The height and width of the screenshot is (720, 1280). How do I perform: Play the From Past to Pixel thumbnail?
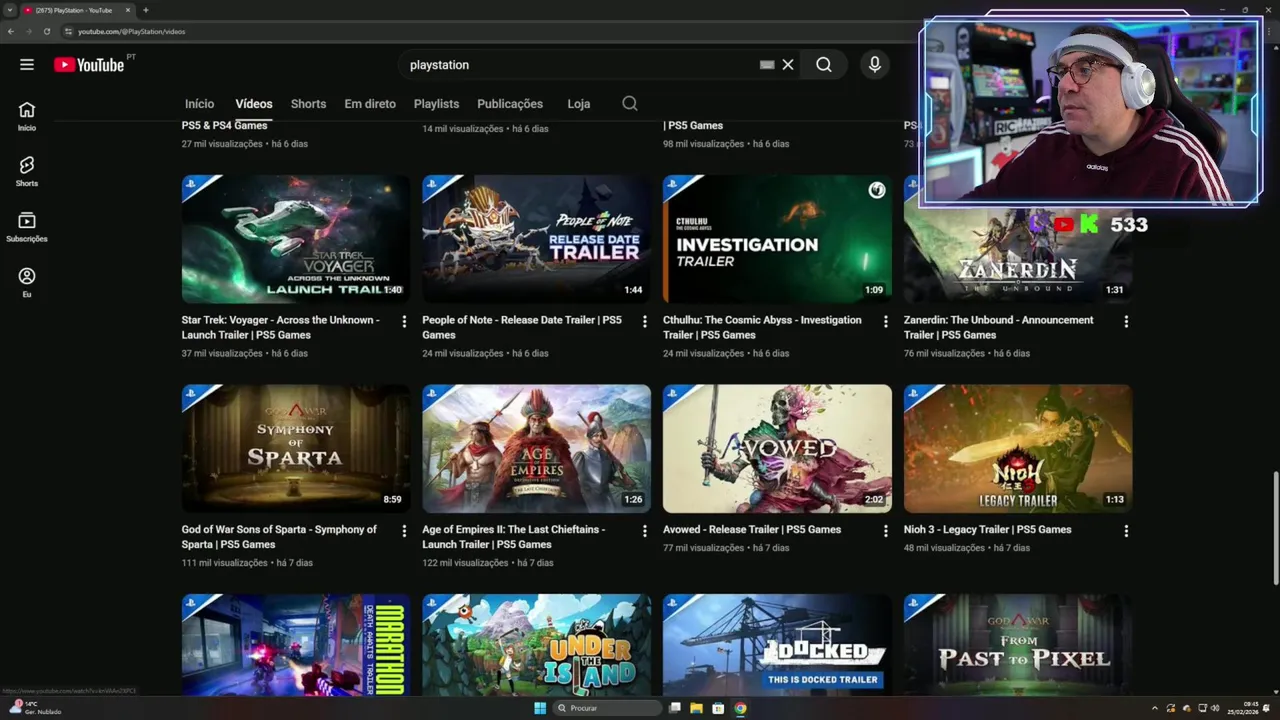click(1018, 645)
